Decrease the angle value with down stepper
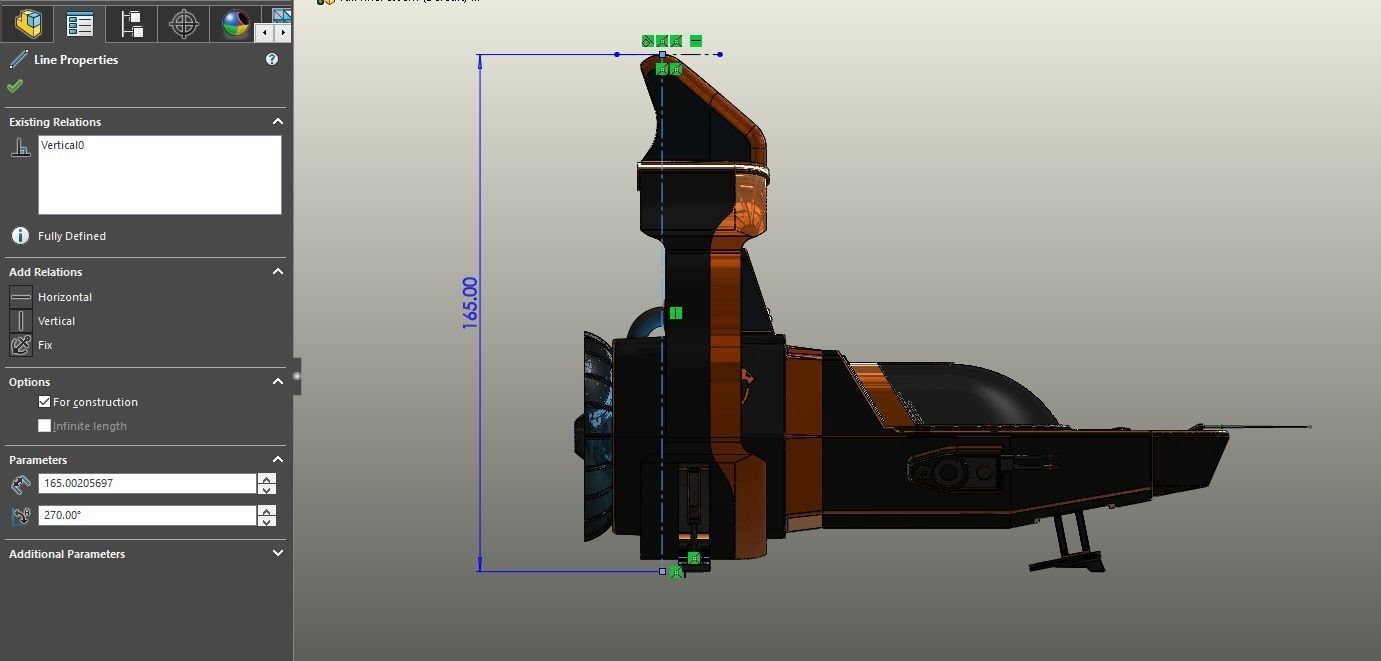The height and width of the screenshot is (661, 1381). (x=266, y=521)
